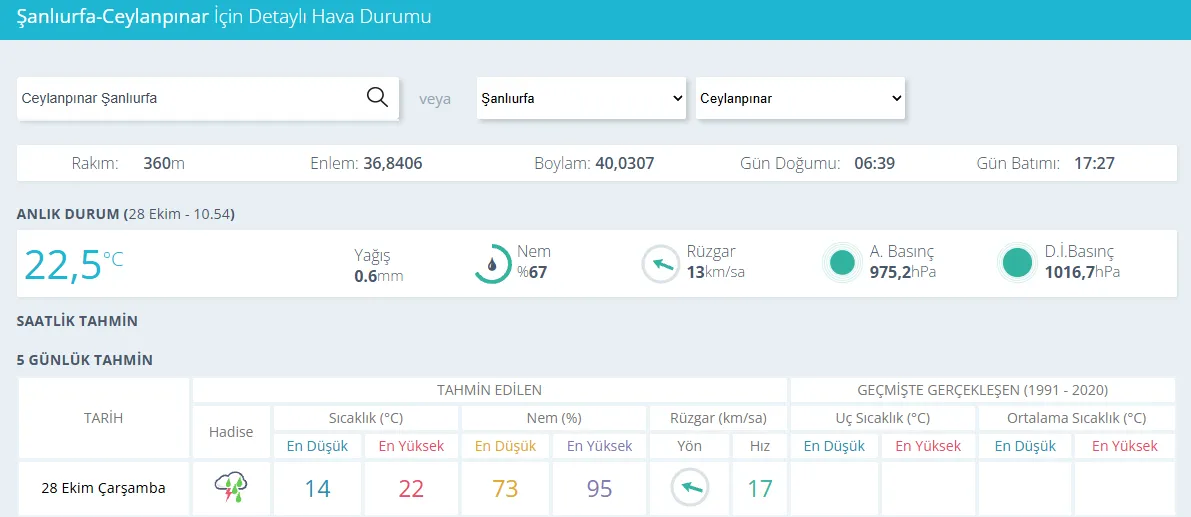This screenshot has height=517, width=1191.
Task: Click the Rakım 360m value
Action: [163, 163]
